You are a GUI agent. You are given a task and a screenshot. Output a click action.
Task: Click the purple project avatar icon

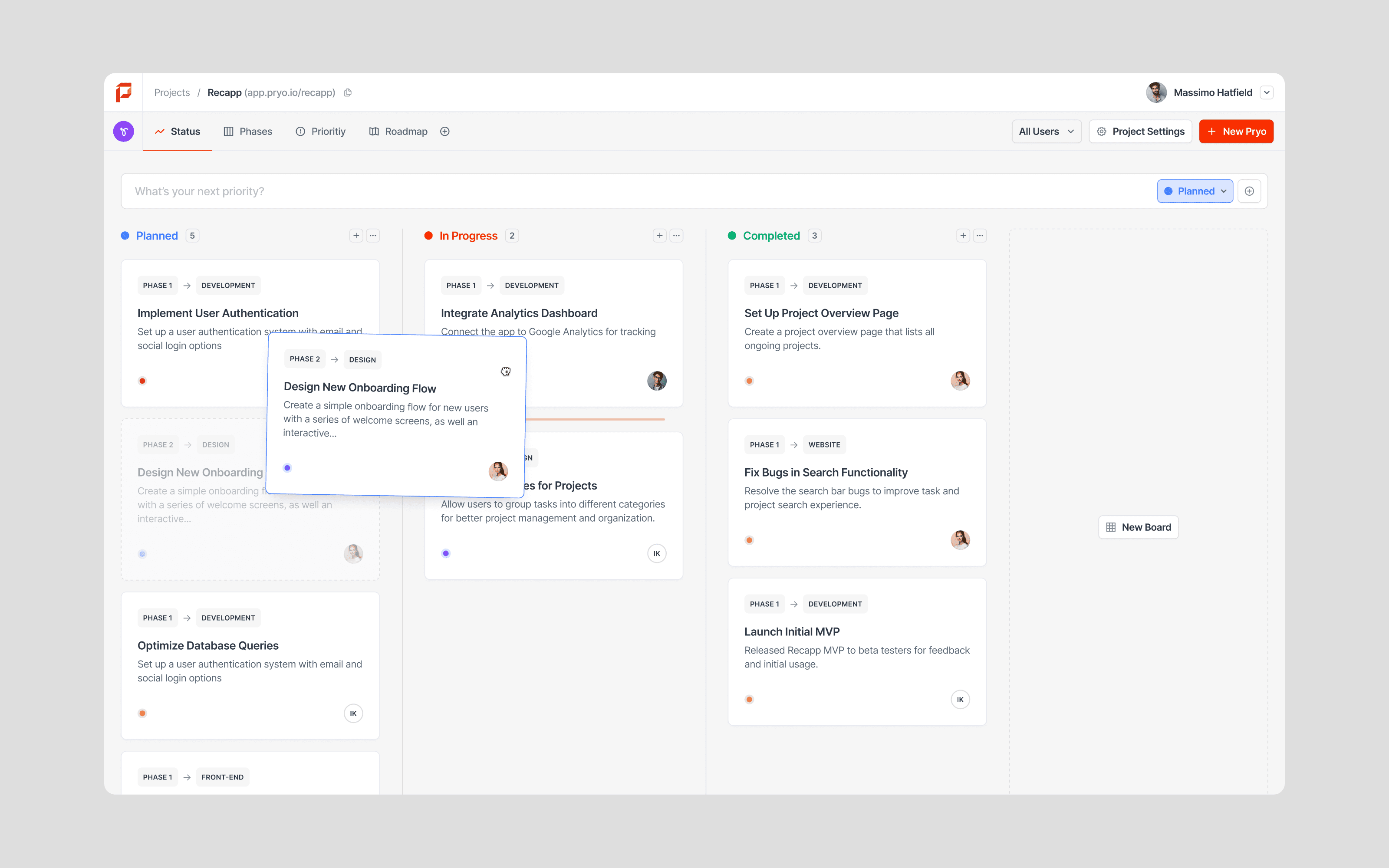[123, 132]
